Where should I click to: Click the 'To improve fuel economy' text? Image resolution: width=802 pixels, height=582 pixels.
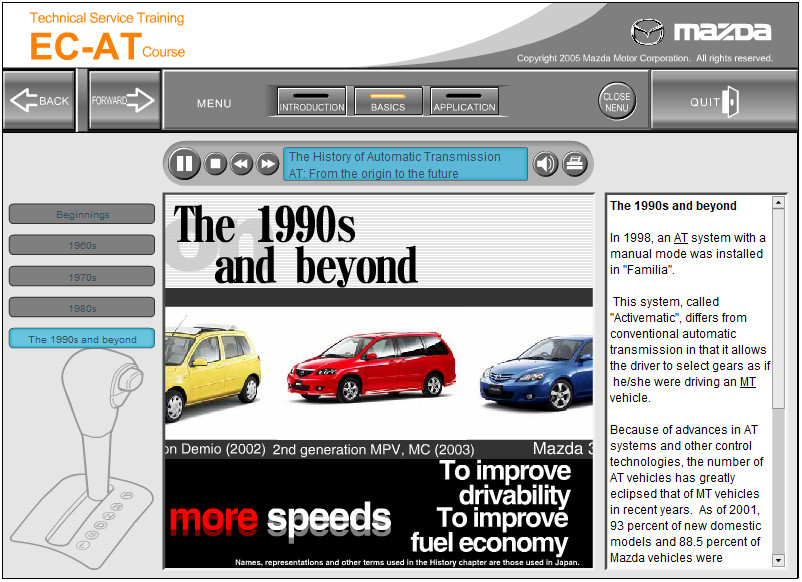[489, 530]
